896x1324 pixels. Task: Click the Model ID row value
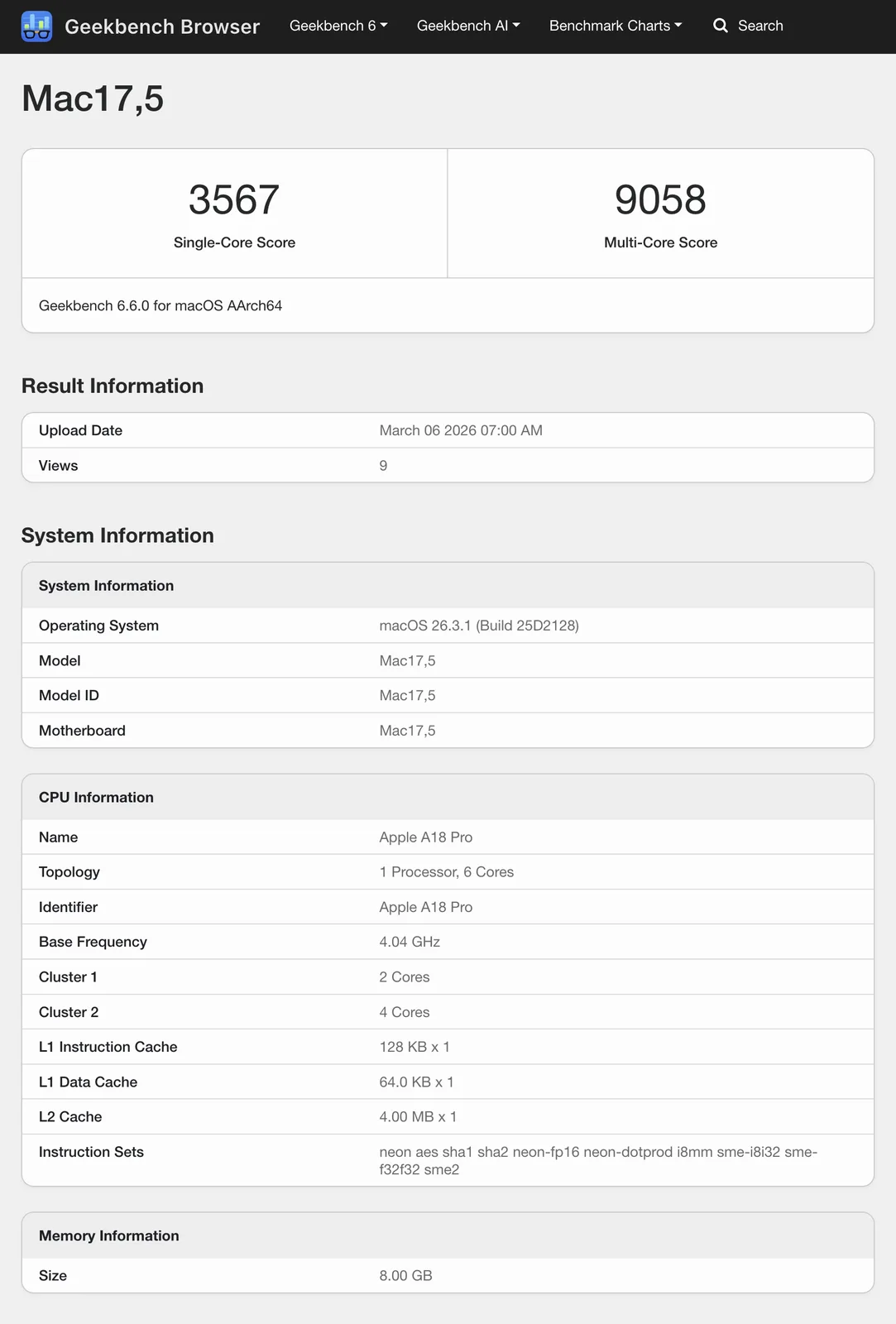(x=407, y=696)
